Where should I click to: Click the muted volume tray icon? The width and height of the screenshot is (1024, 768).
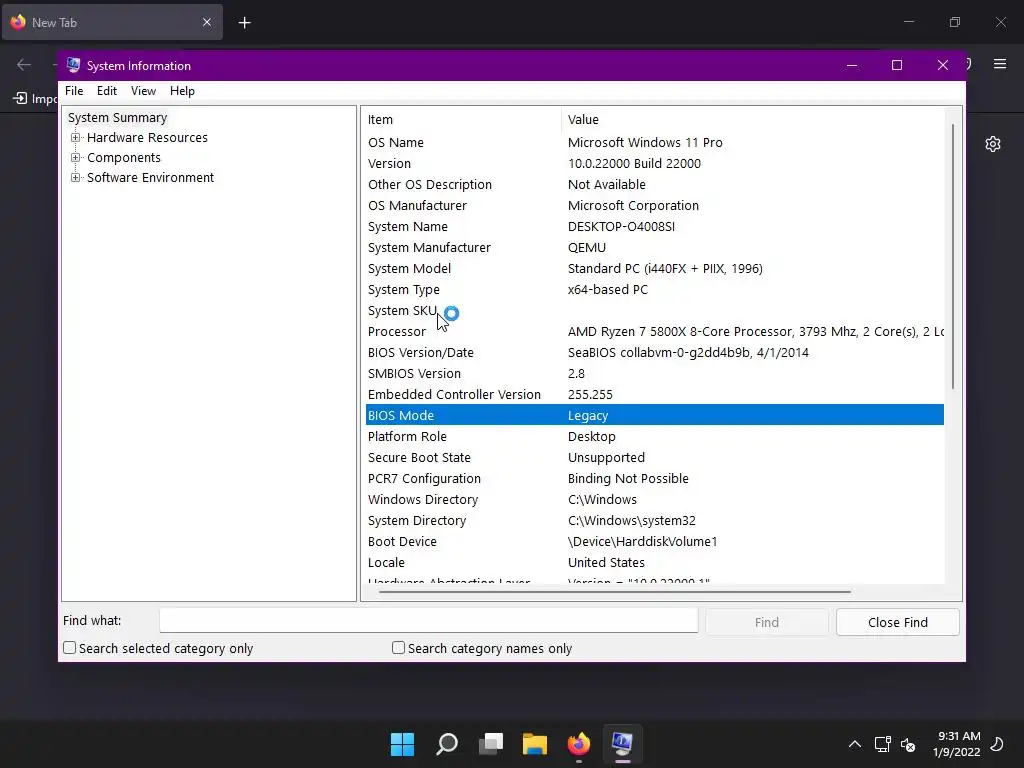(908, 744)
